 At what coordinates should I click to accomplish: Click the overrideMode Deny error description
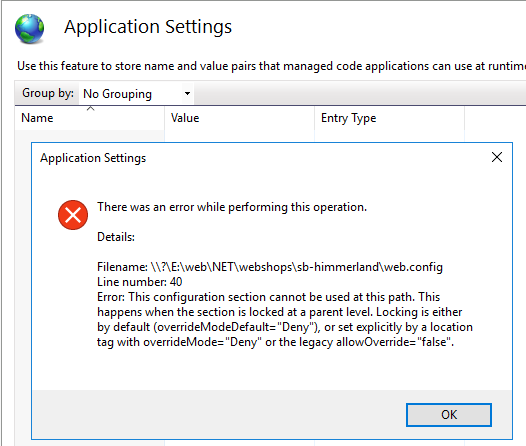[285, 320]
